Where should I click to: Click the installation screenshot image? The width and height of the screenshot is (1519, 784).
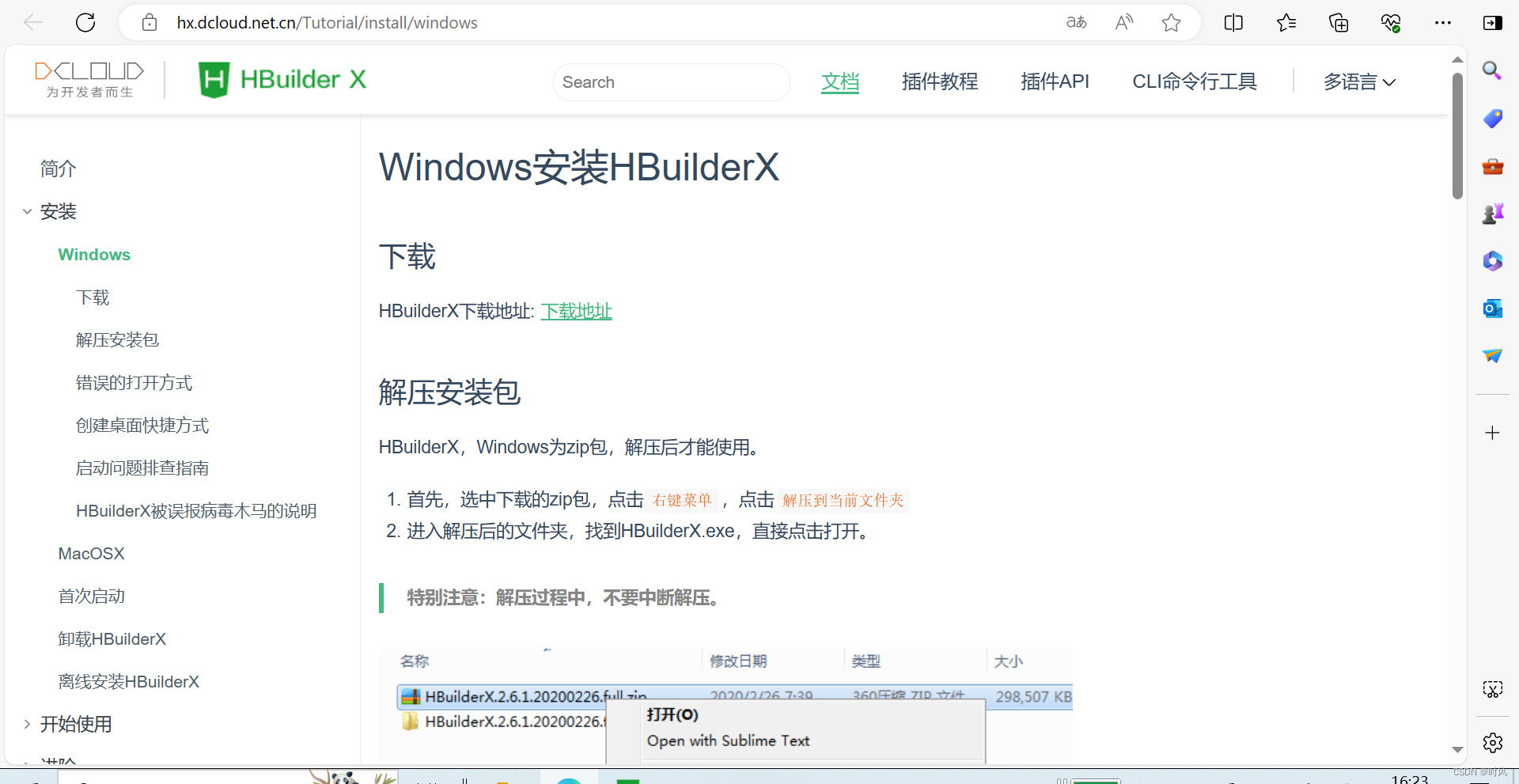[725, 706]
